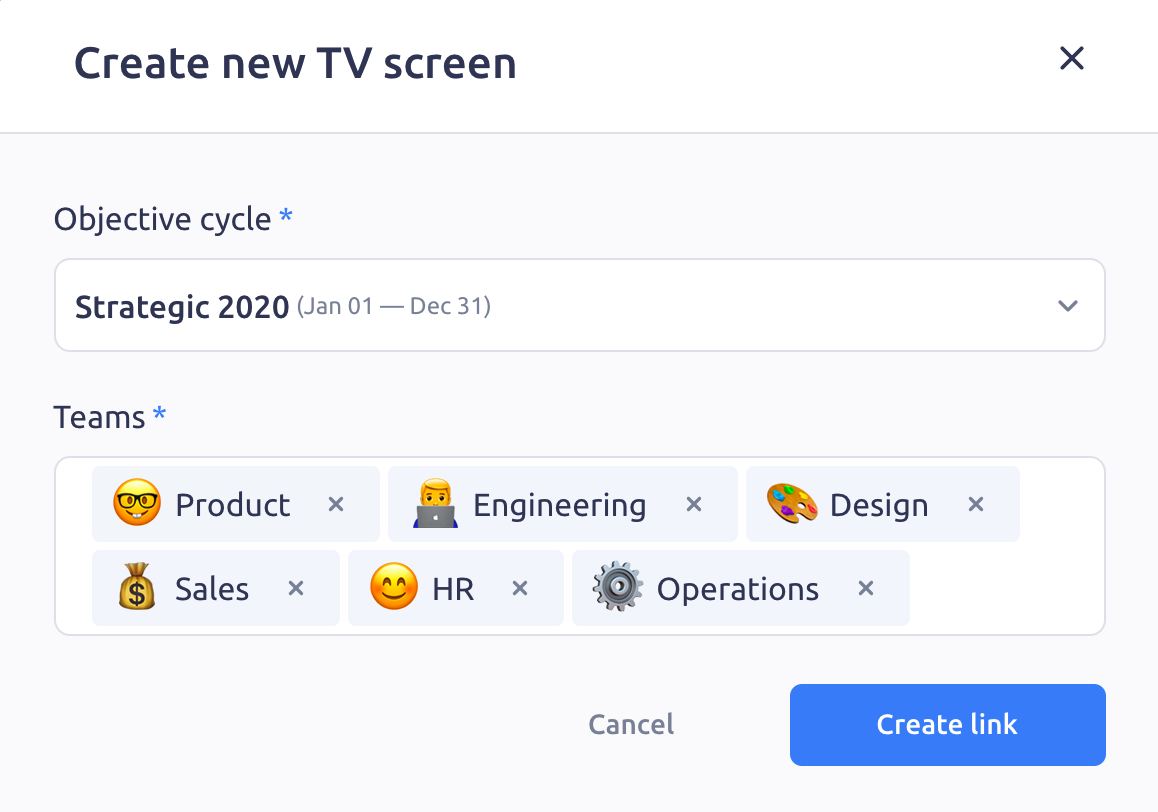Focus the empty area of Teams field

coord(1006,588)
